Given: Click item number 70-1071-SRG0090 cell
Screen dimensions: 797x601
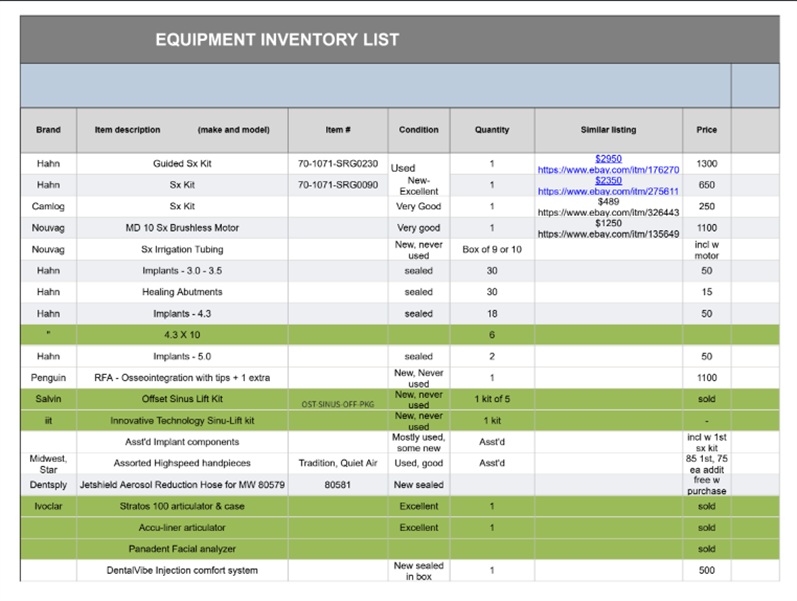Looking at the screenshot, I should (x=338, y=185).
